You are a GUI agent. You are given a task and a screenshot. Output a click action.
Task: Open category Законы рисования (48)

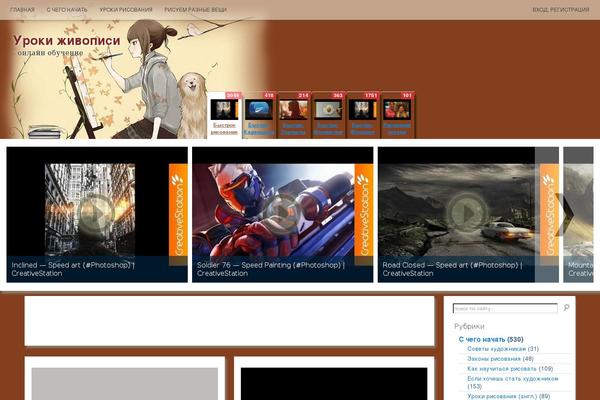[x=500, y=359]
